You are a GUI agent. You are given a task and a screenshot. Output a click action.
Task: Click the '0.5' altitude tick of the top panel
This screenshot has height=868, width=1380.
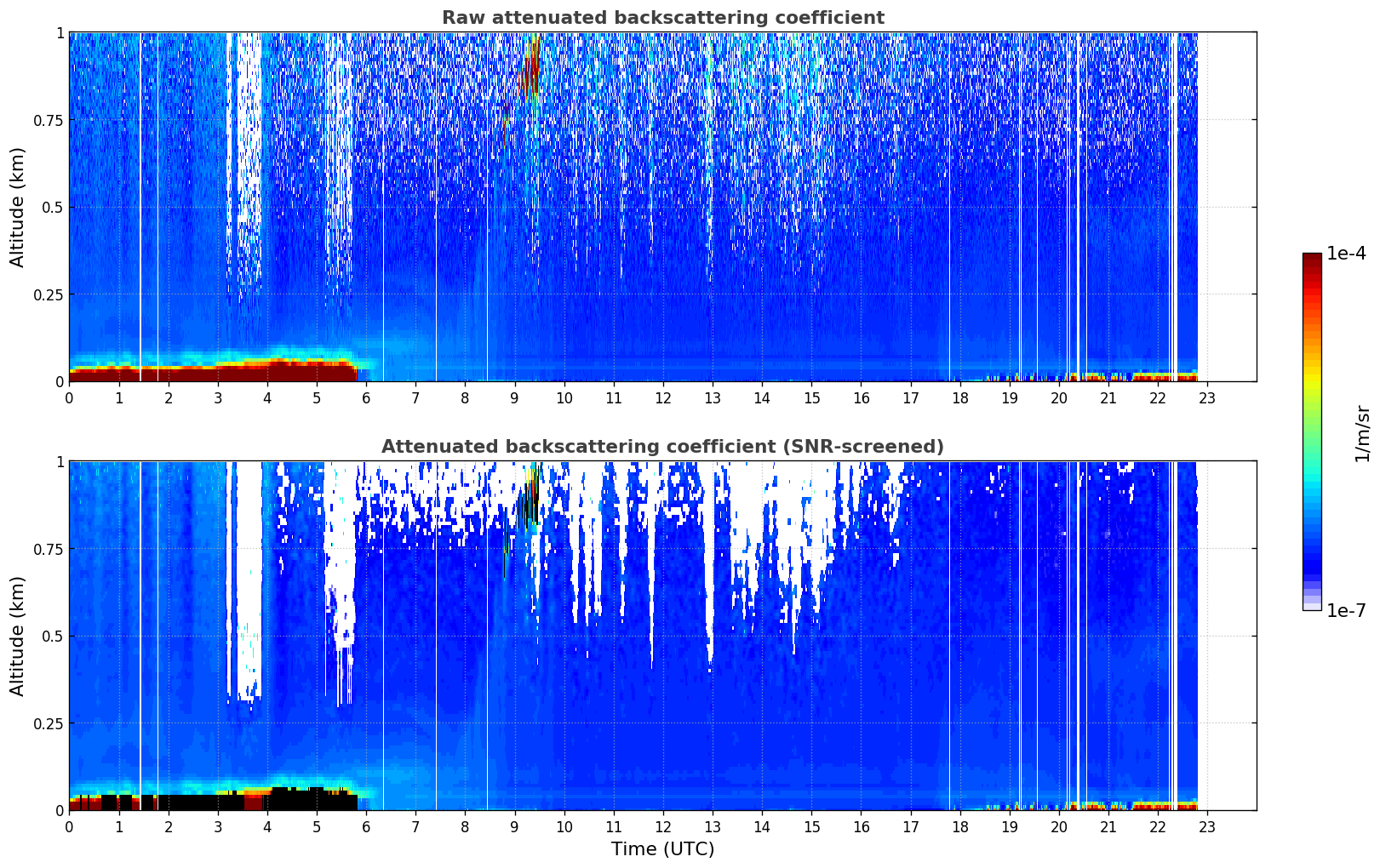53,208
